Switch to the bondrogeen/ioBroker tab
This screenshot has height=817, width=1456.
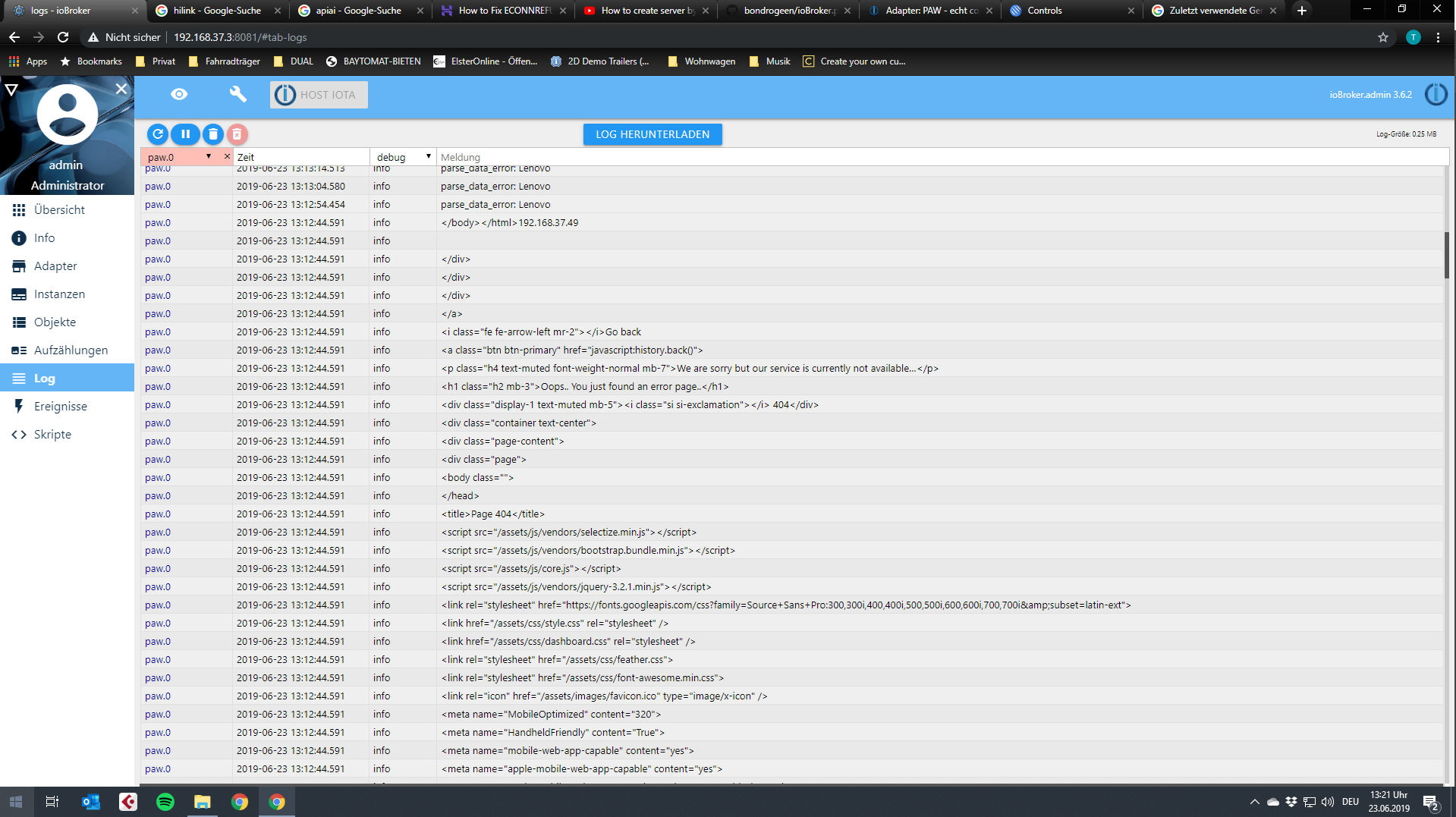click(789, 11)
